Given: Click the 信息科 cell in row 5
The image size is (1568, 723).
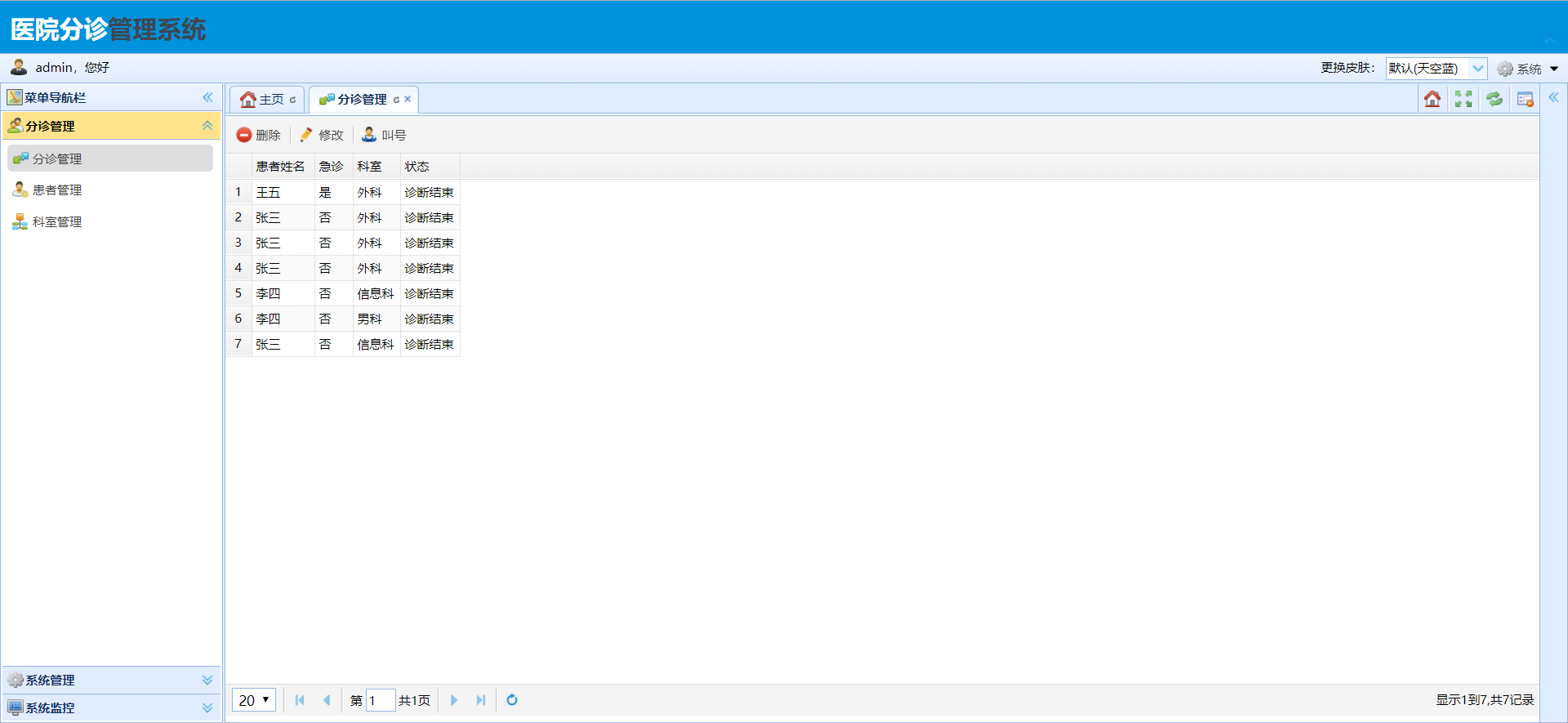Looking at the screenshot, I should (x=376, y=294).
